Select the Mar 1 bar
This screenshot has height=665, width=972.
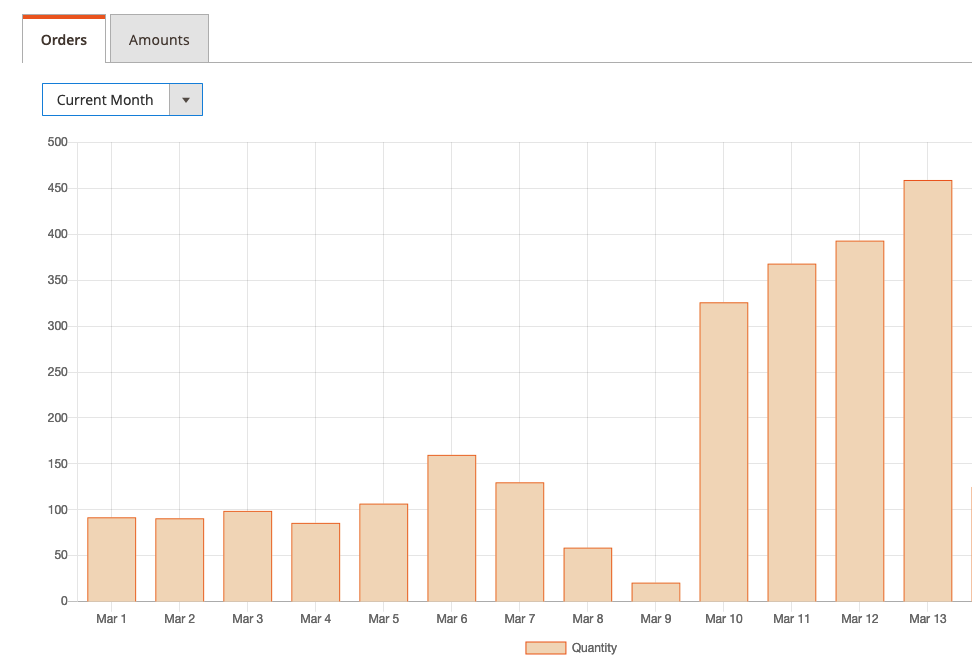(111, 560)
